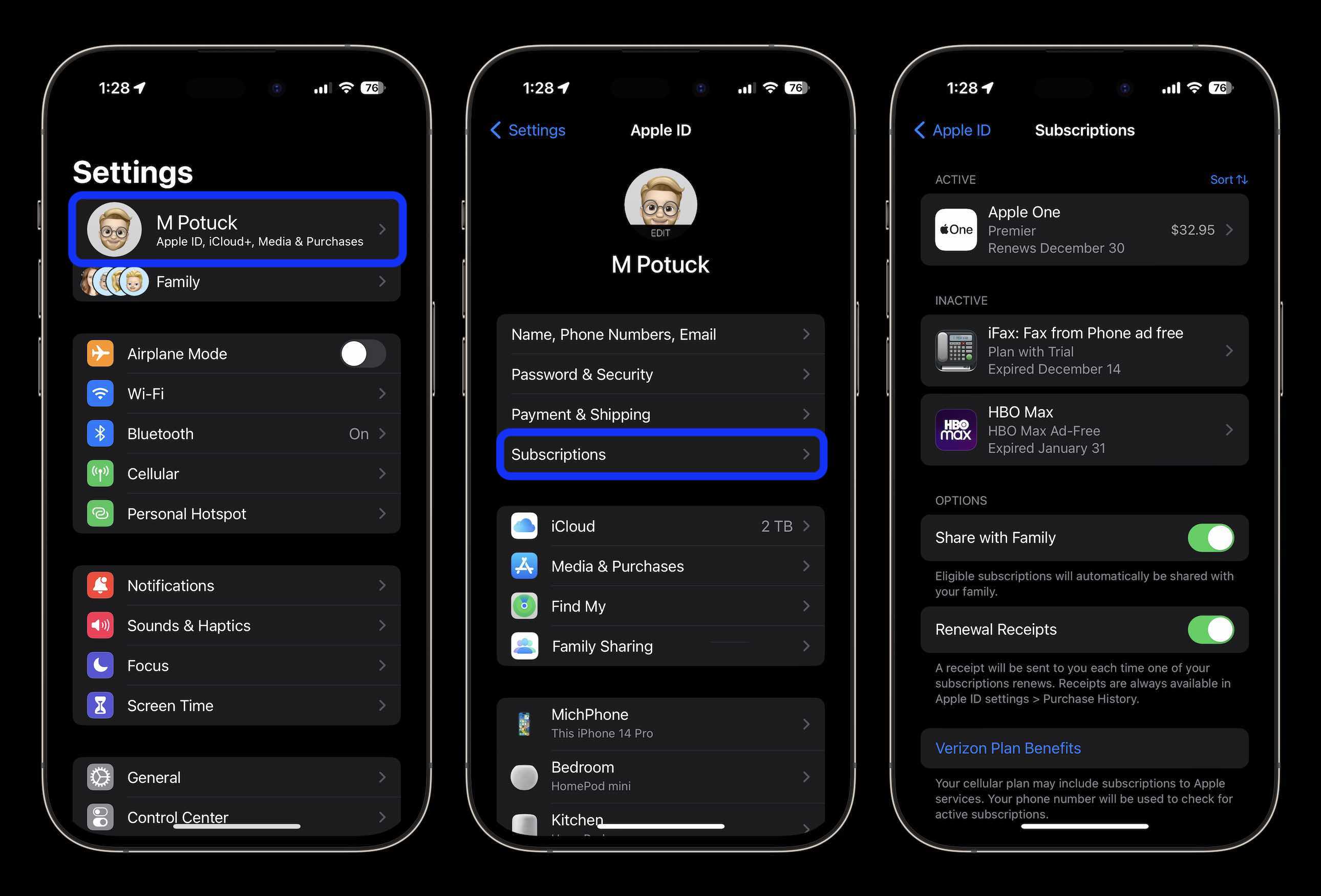
Task: Select Payment & Shipping option
Action: pos(660,414)
